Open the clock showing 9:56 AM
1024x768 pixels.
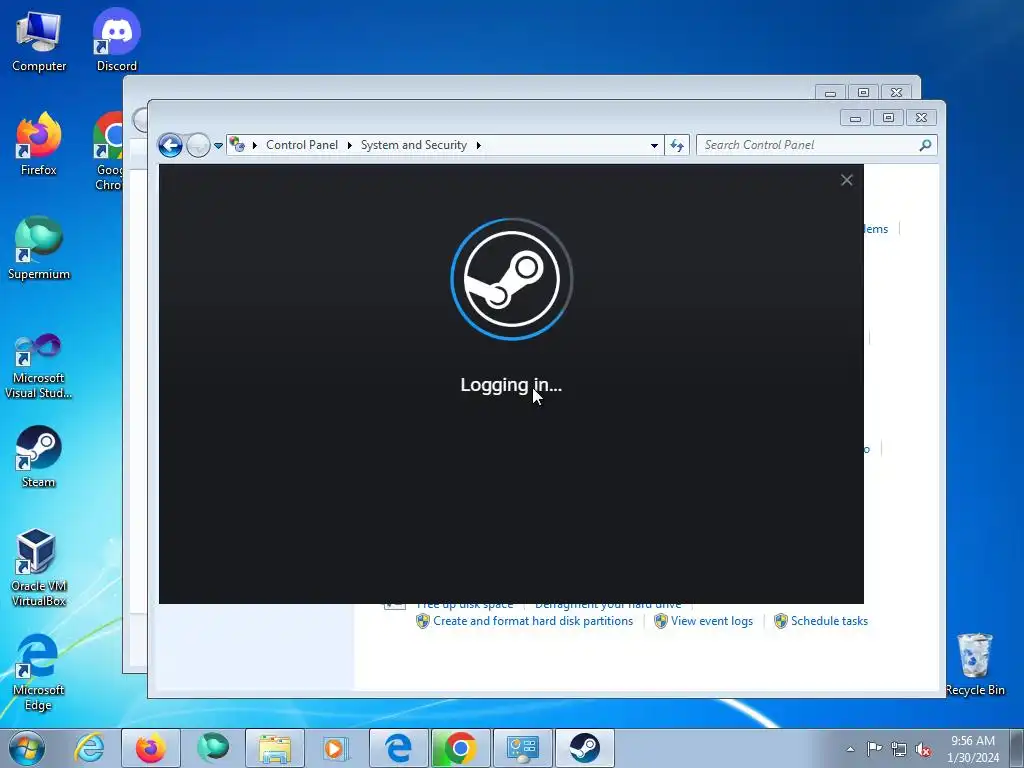click(973, 749)
